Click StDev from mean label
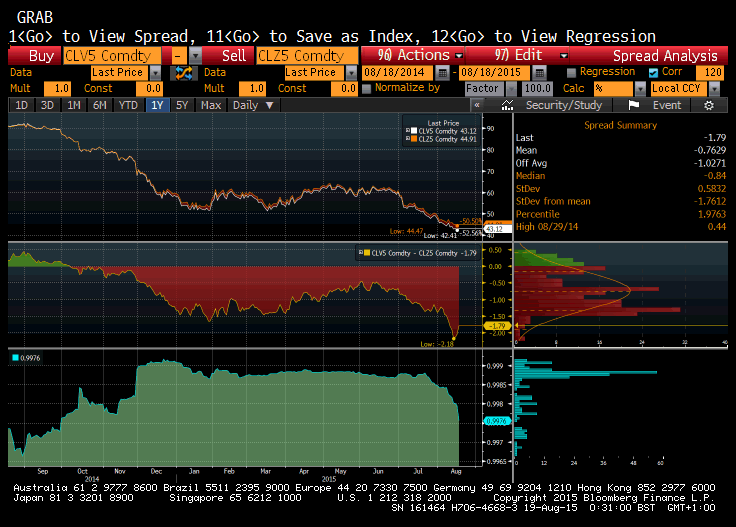The height and width of the screenshot is (527, 736). tap(553, 201)
